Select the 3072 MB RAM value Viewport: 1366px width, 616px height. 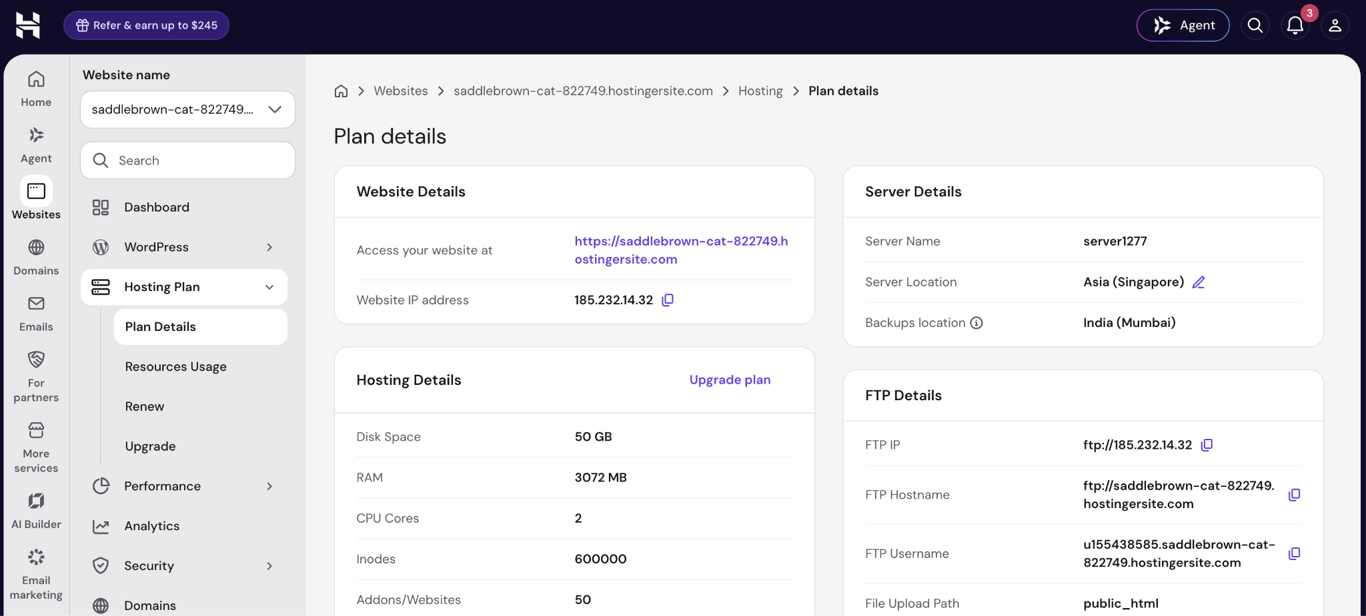click(601, 478)
